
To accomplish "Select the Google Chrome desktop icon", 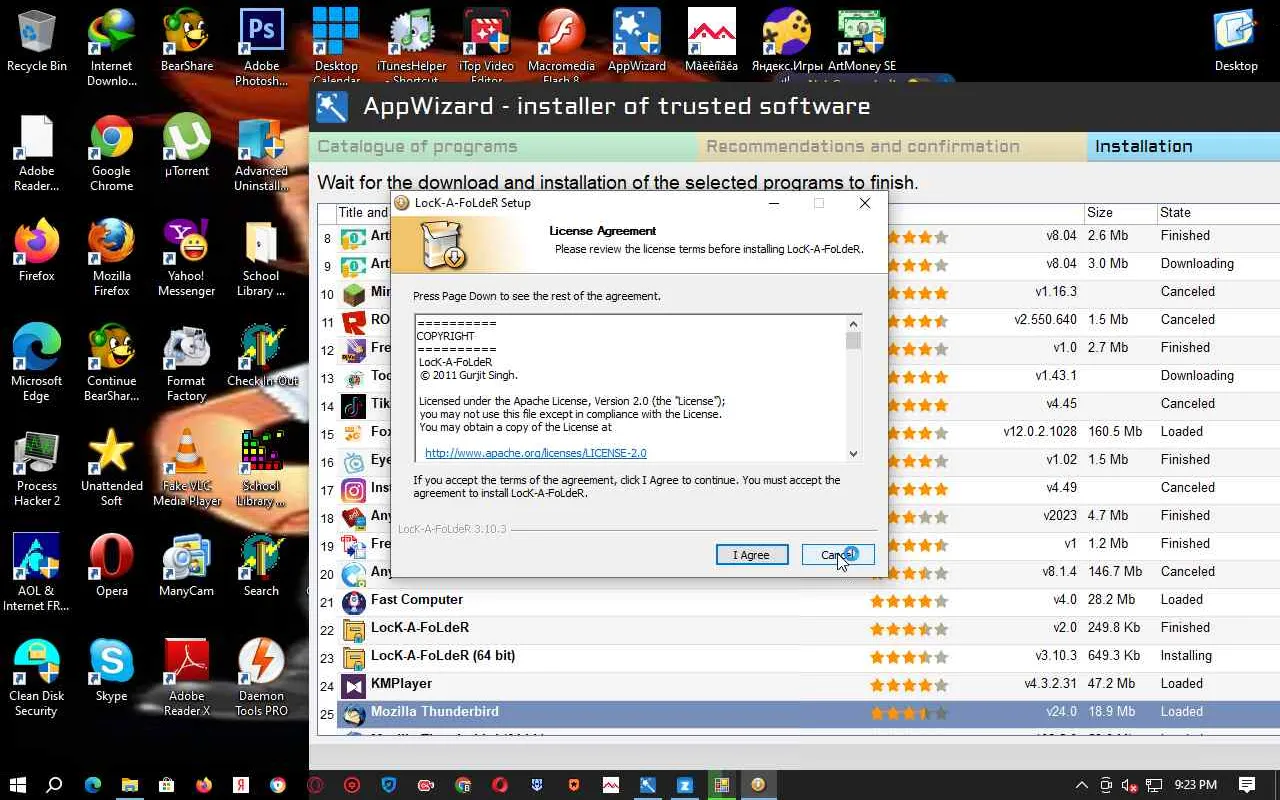I will click(x=111, y=153).
